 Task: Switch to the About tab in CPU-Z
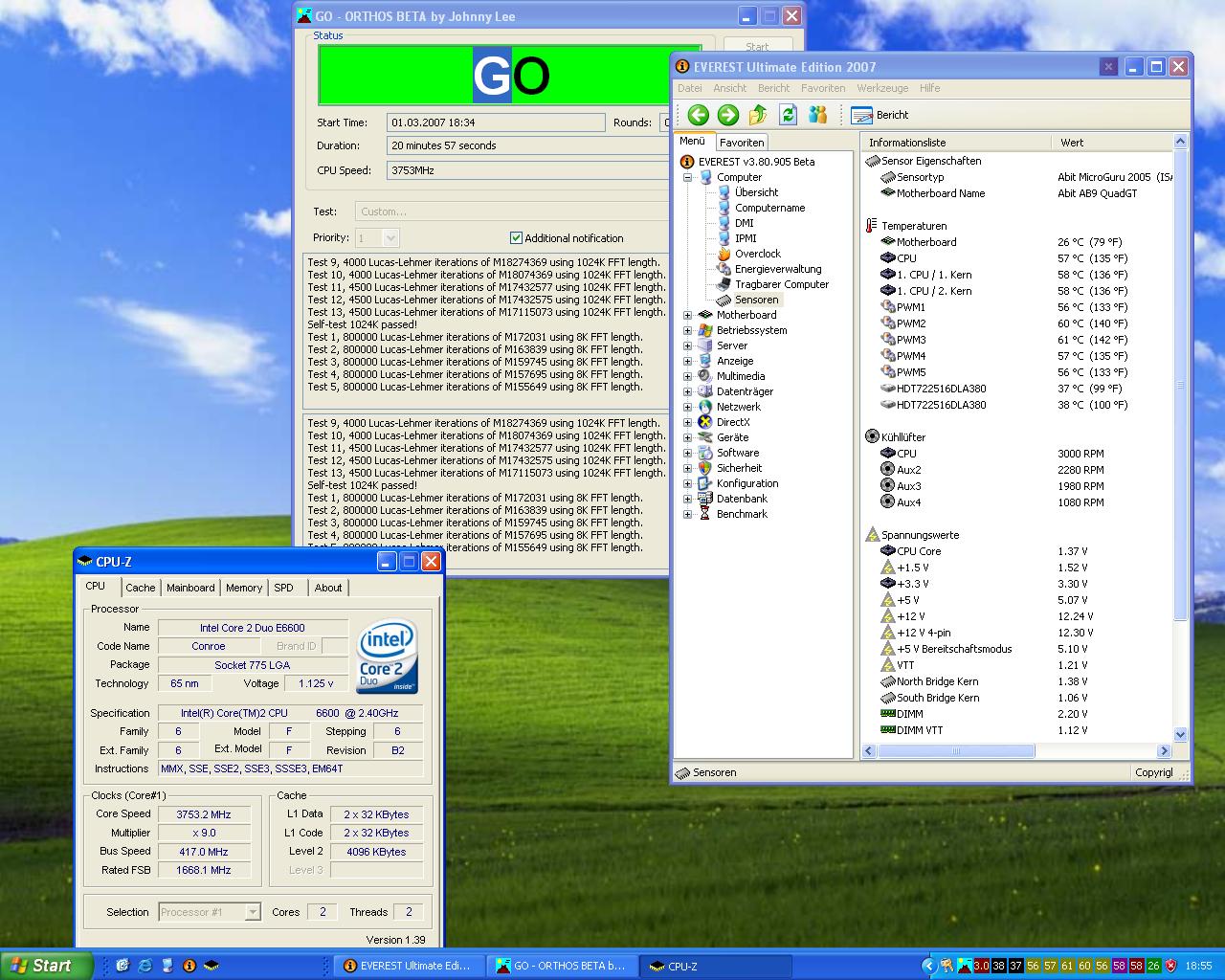[328, 588]
